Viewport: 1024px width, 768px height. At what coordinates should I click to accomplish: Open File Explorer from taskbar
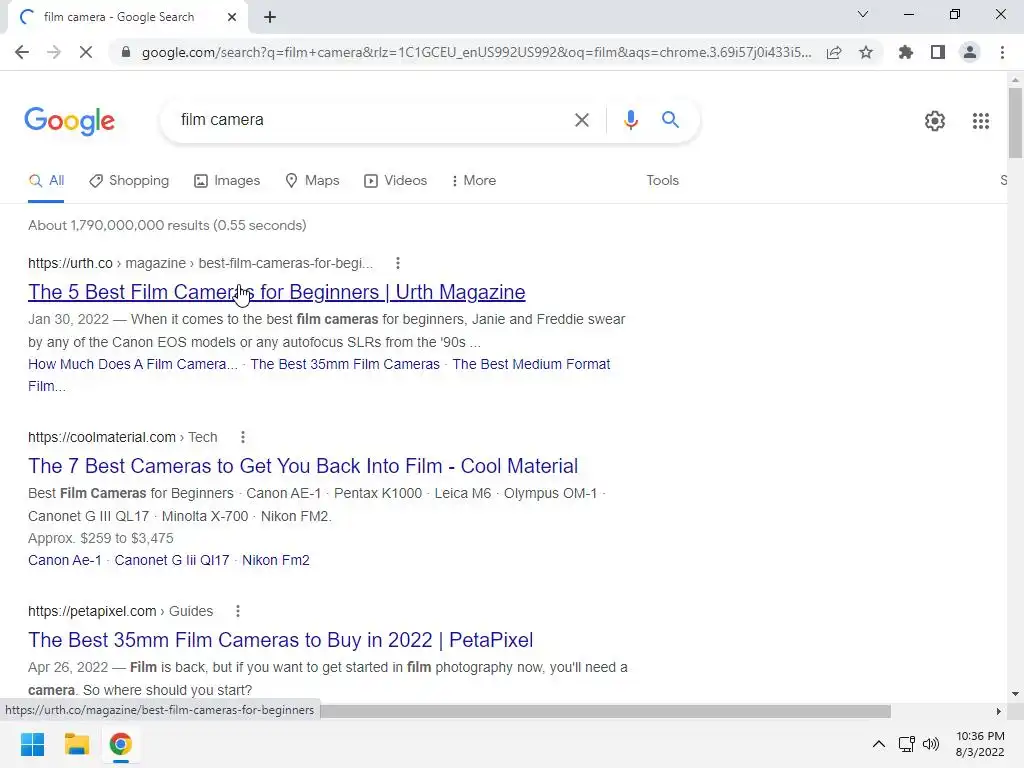coord(76,744)
